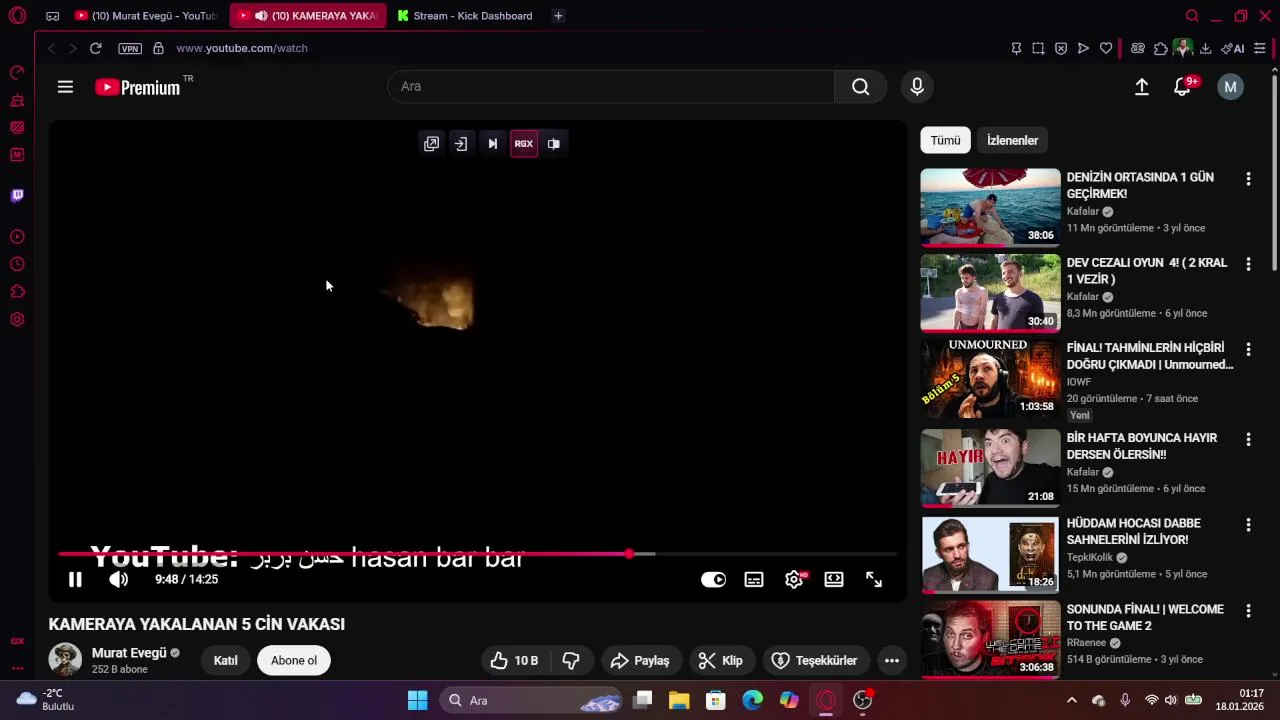Mute the video volume

118,579
